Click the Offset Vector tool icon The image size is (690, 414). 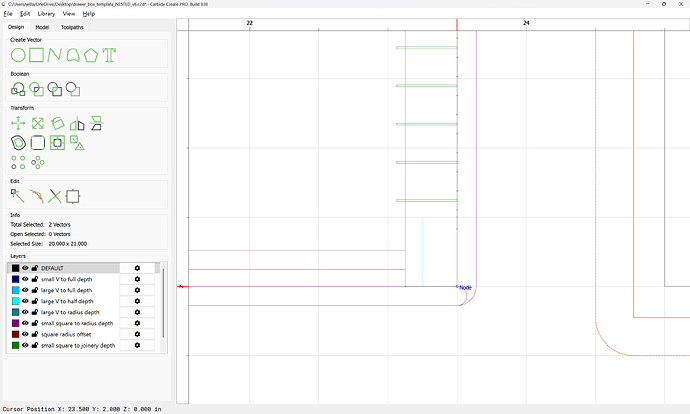(x=18, y=143)
